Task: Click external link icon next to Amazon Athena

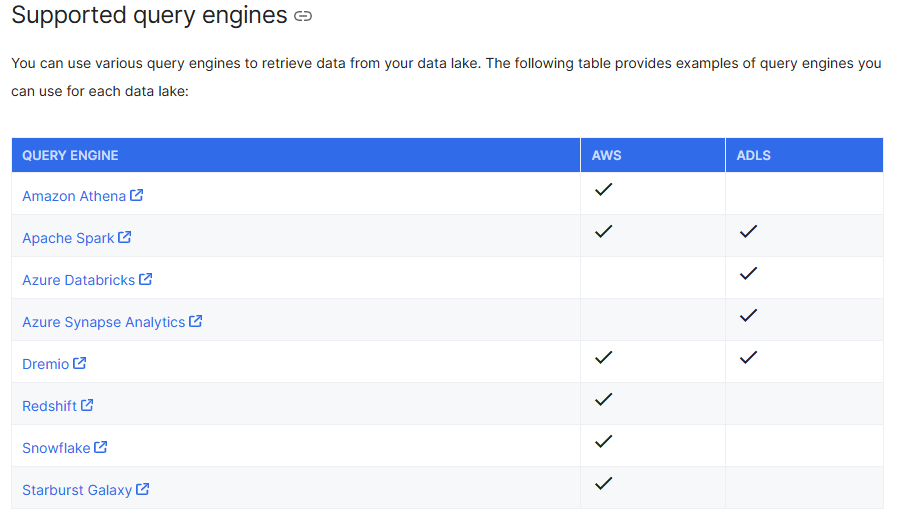Action: pos(137,196)
